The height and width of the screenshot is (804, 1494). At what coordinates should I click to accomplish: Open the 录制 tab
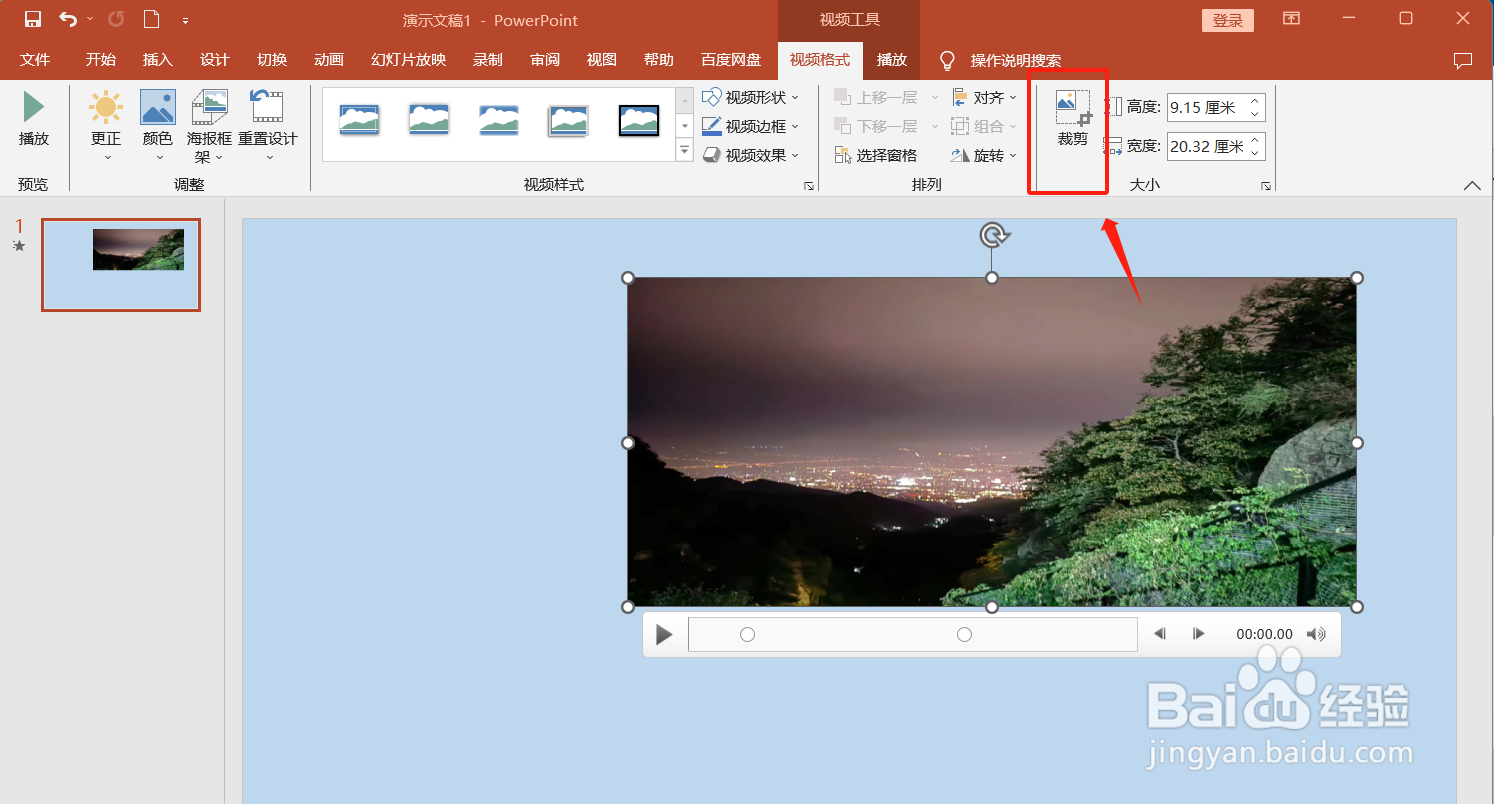pos(487,60)
